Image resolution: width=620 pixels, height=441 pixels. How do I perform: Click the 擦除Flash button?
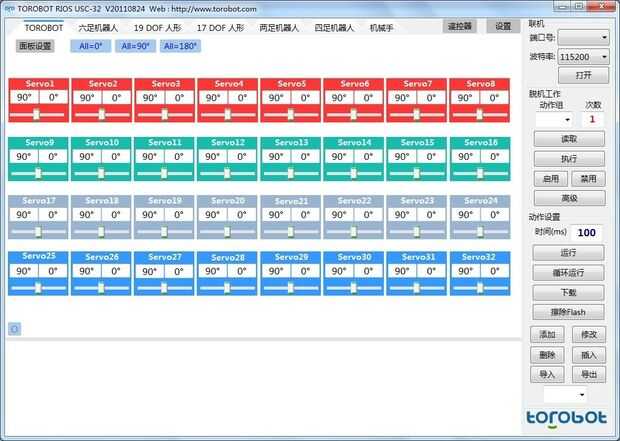[569, 312]
